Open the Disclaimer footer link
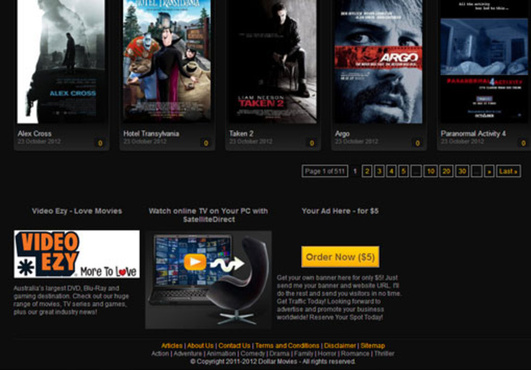The height and width of the screenshot is (370, 531). pyautogui.click(x=340, y=346)
